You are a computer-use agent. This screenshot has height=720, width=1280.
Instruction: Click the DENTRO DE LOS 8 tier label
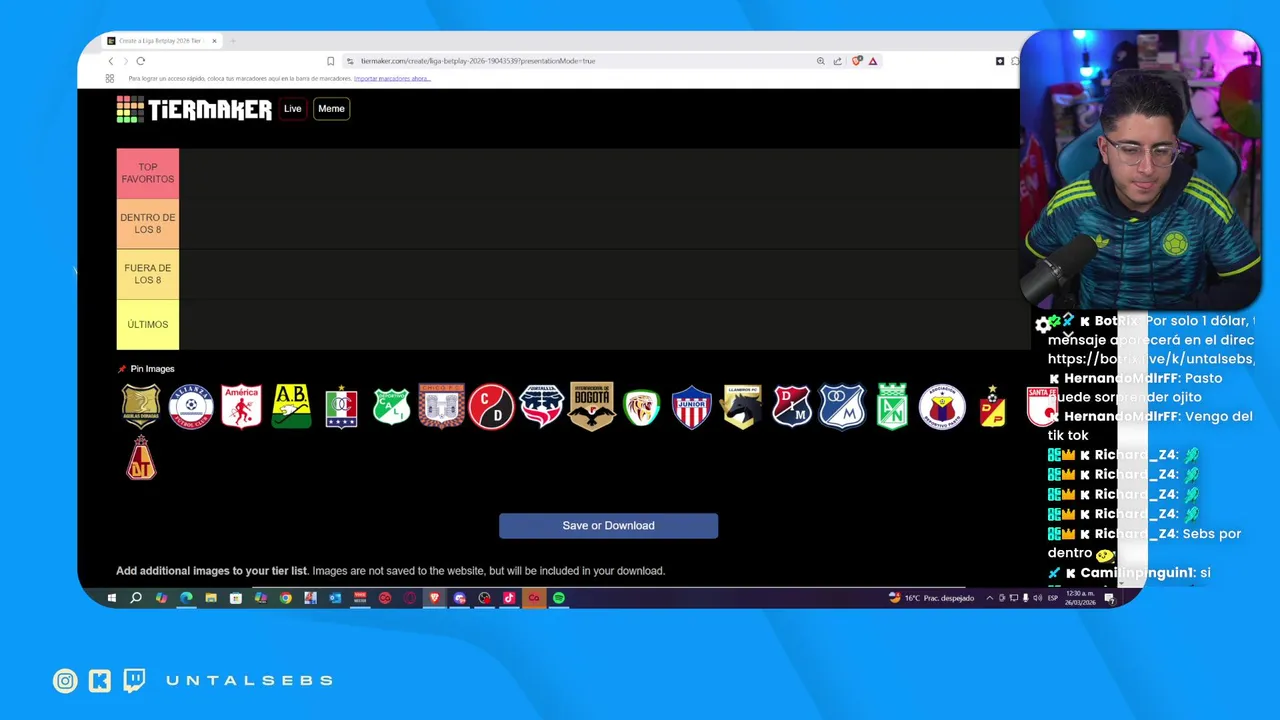(x=148, y=224)
